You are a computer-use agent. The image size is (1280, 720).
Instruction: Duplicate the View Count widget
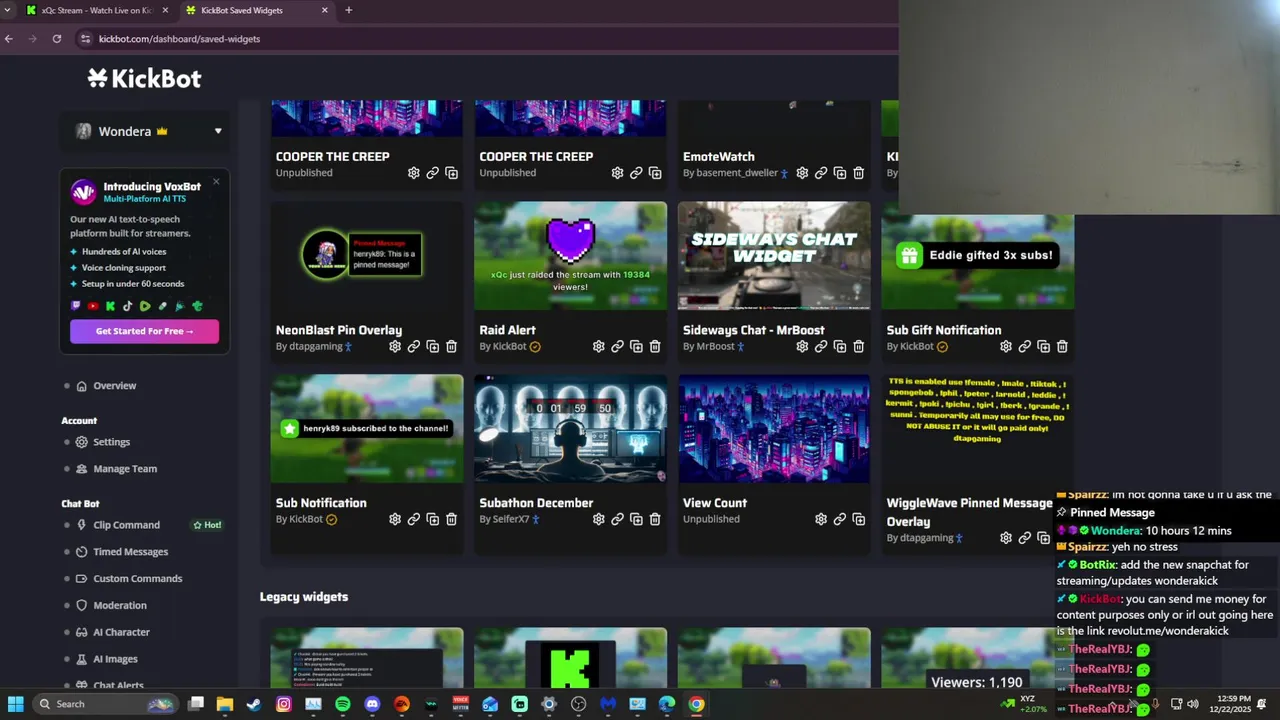pyautogui.click(x=858, y=519)
